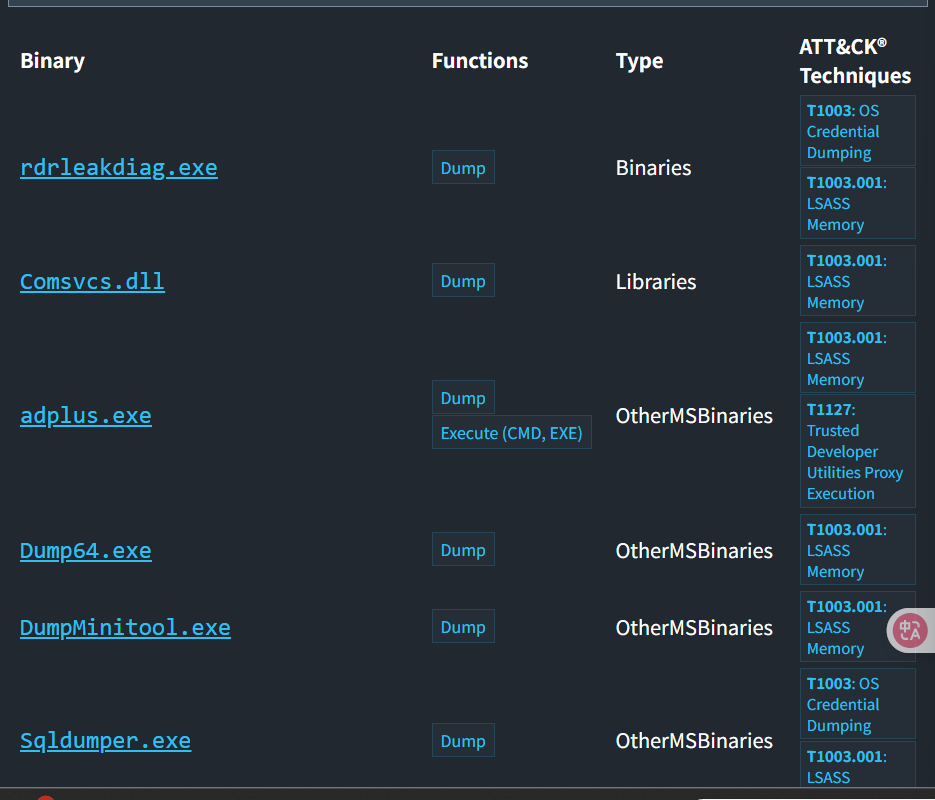Open the Comsvcs.dll library link
Screen dimensions: 935x800
click(92, 281)
